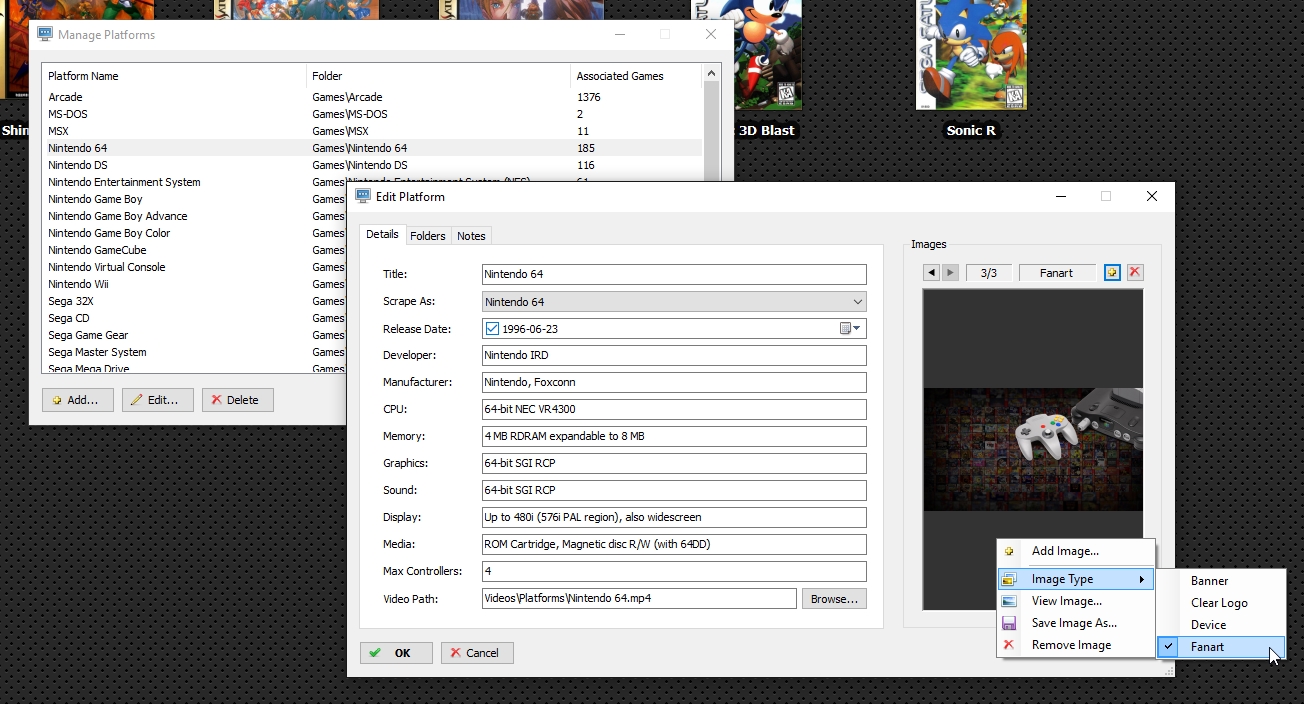Choose Remove Image from context menu

(x=1076, y=645)
